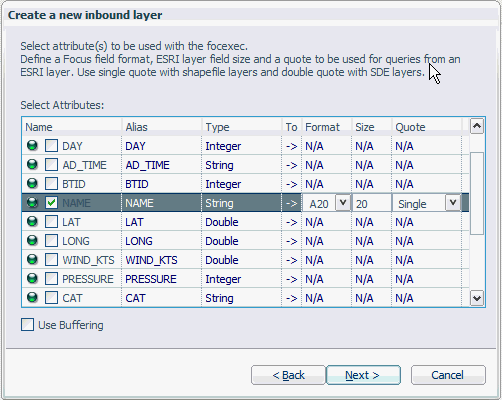Go to the previous step with Back button
The width and height of the screenshot is (502, 400).
pos(288,375)
